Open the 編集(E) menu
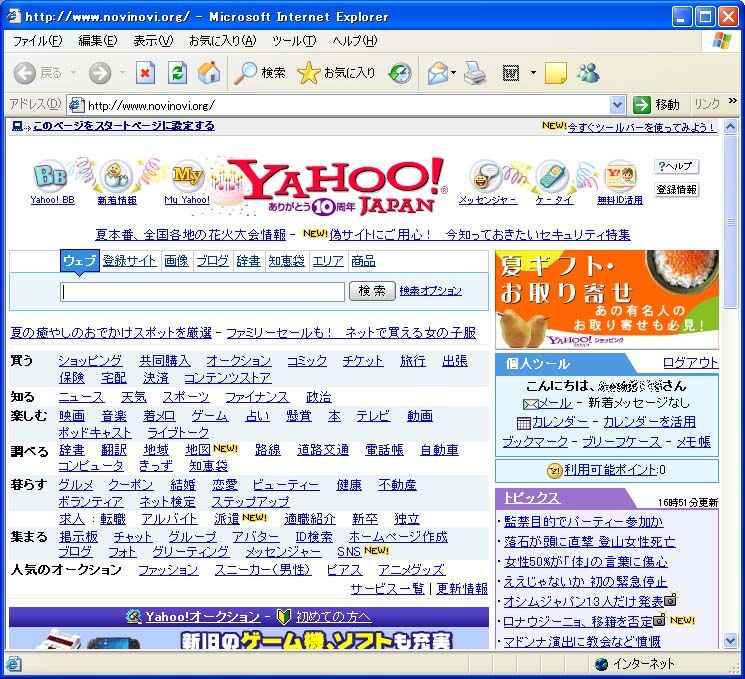745x679 pixels. (97, 41)
